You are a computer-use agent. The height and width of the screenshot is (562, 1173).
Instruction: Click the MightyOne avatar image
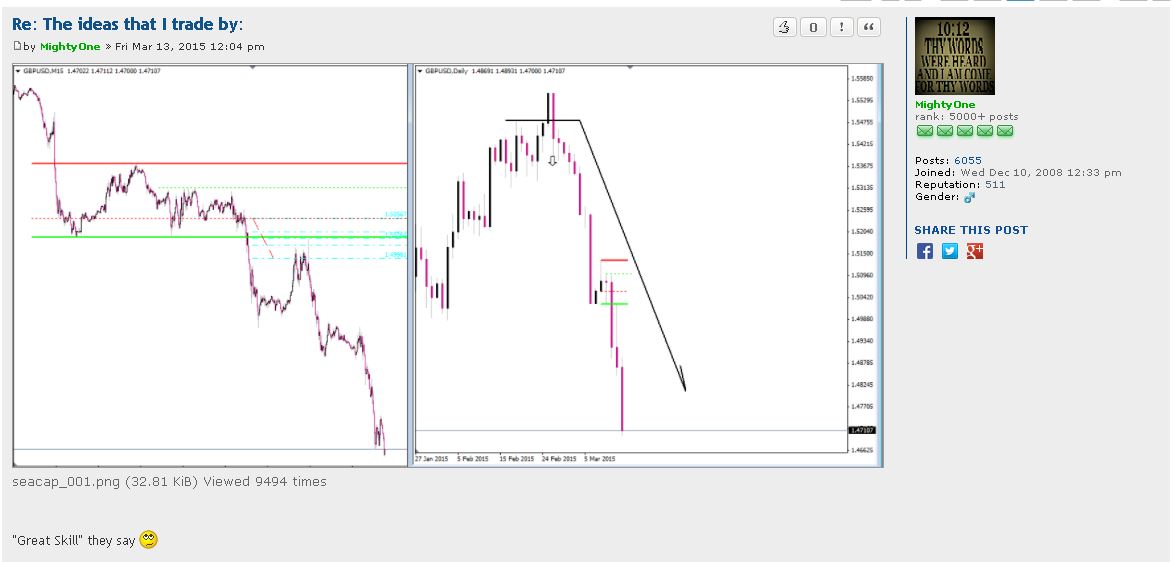pyautogui.click(x=955, y=56)
